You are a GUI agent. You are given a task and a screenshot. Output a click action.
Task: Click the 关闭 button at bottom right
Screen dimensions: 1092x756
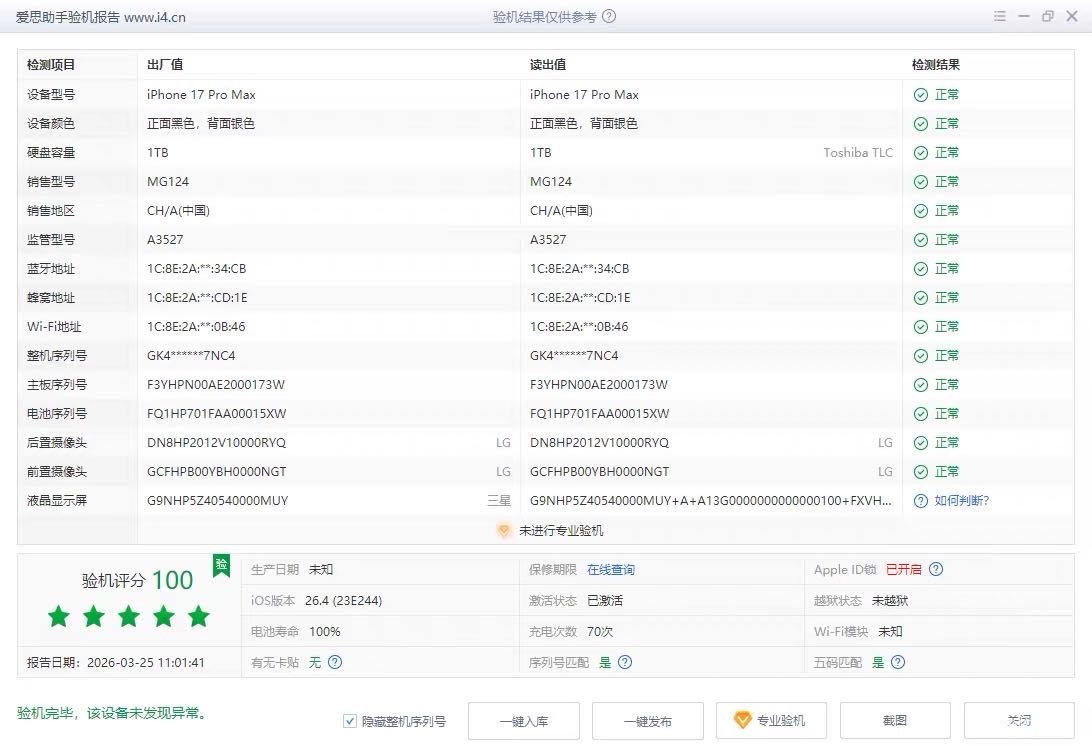coord(1018,720)
